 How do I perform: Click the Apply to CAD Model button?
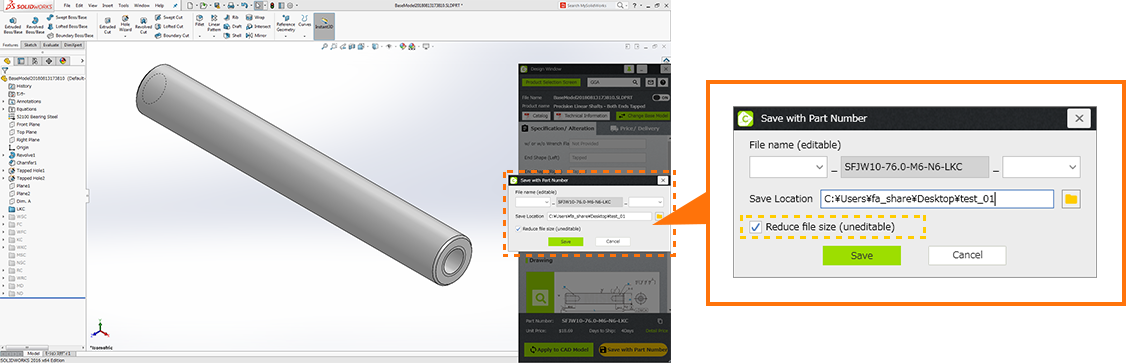558,350
